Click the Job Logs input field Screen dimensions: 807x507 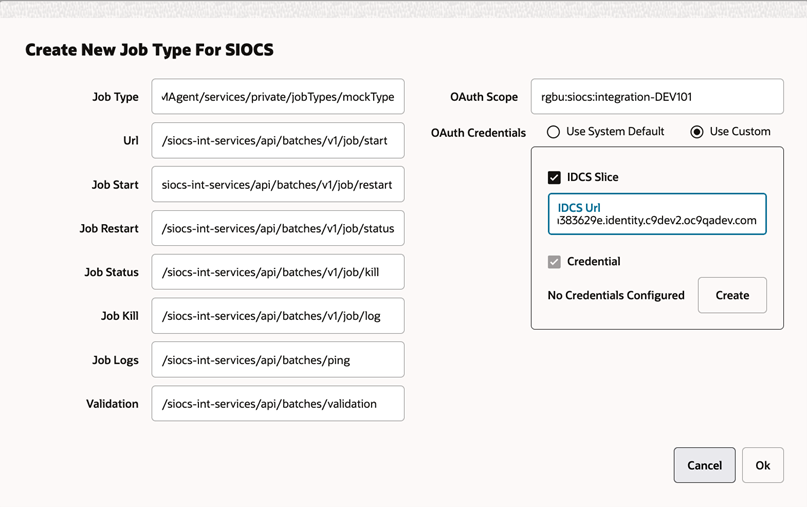click(x=278, y=360)
